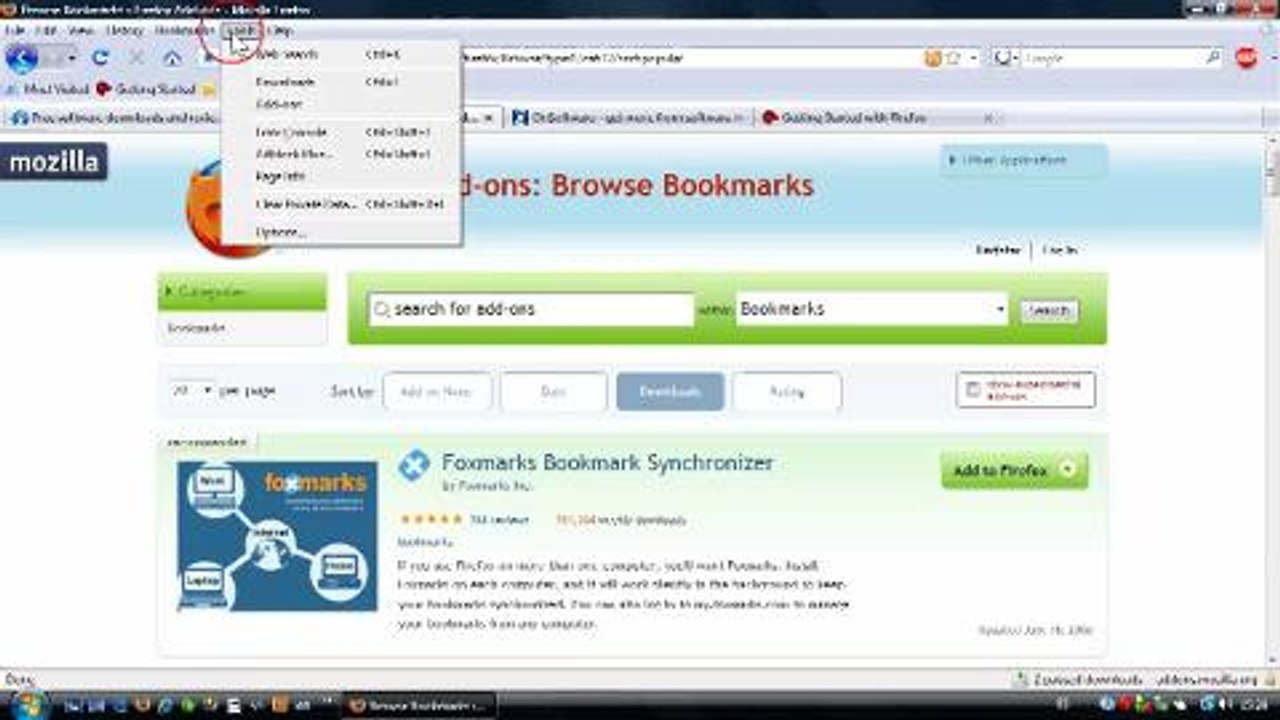Click the Most Visited bookmarks toolbar item
Viewport: 1280px width, 720px height.
48,89
